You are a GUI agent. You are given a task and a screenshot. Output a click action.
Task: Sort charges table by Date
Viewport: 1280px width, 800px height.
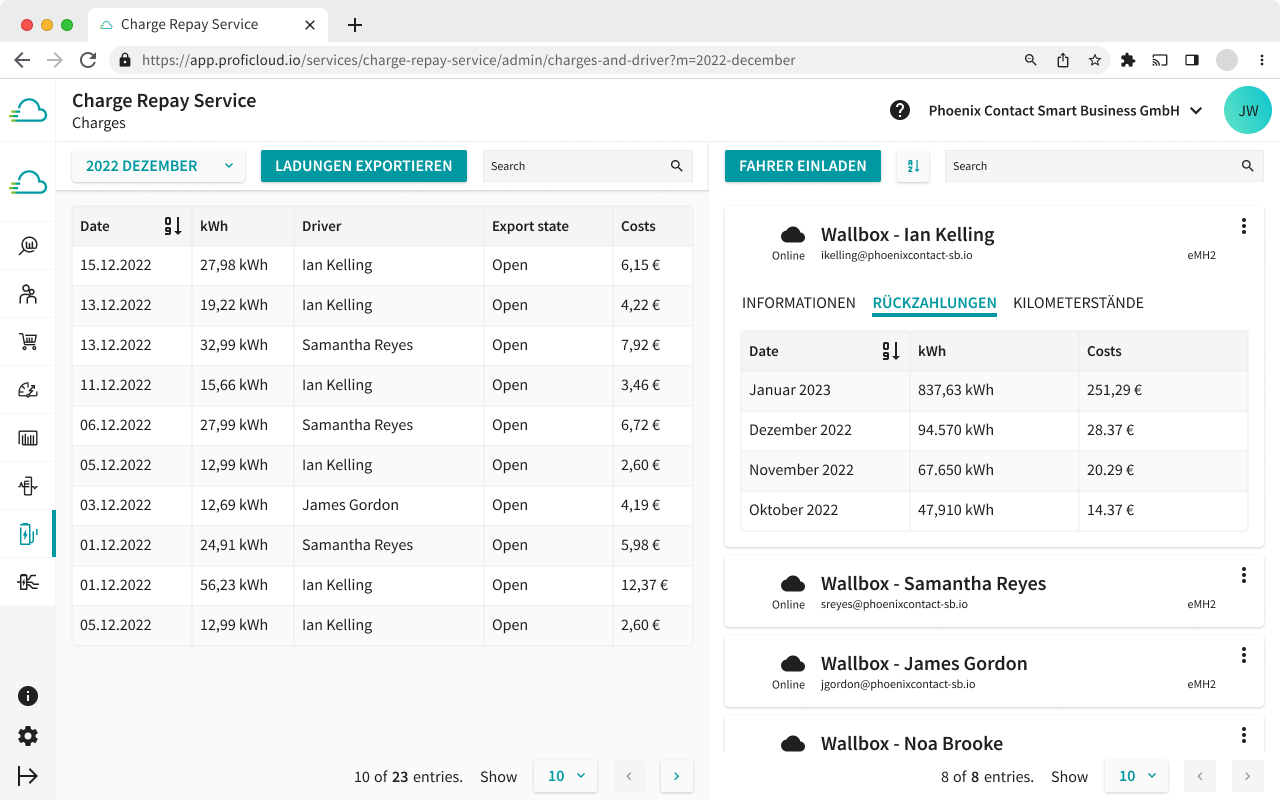[172, 226]
